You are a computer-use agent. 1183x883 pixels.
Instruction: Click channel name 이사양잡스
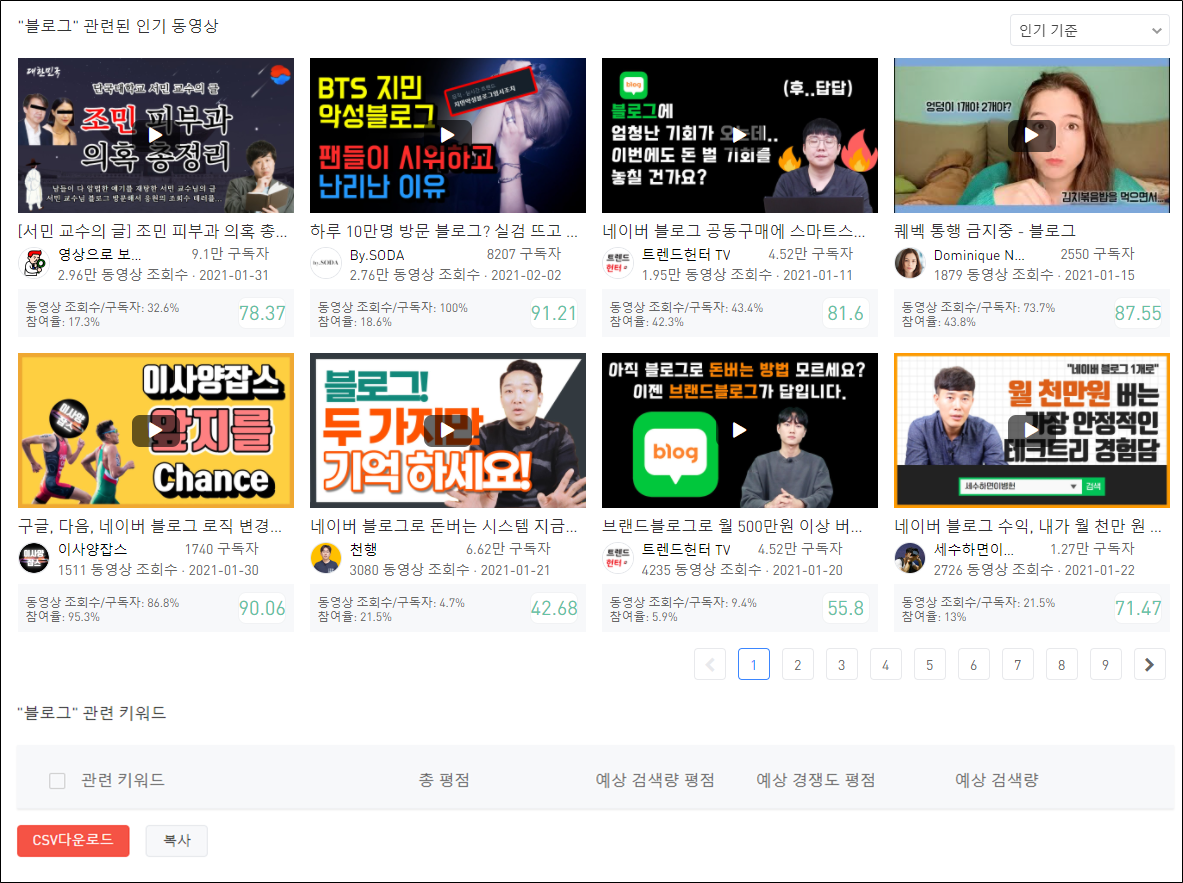[92, 549]
